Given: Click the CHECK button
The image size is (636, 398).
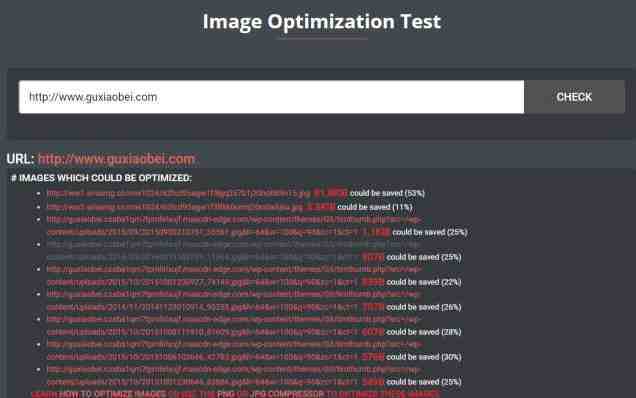Looking at the screenshot, I should point(574,97).
